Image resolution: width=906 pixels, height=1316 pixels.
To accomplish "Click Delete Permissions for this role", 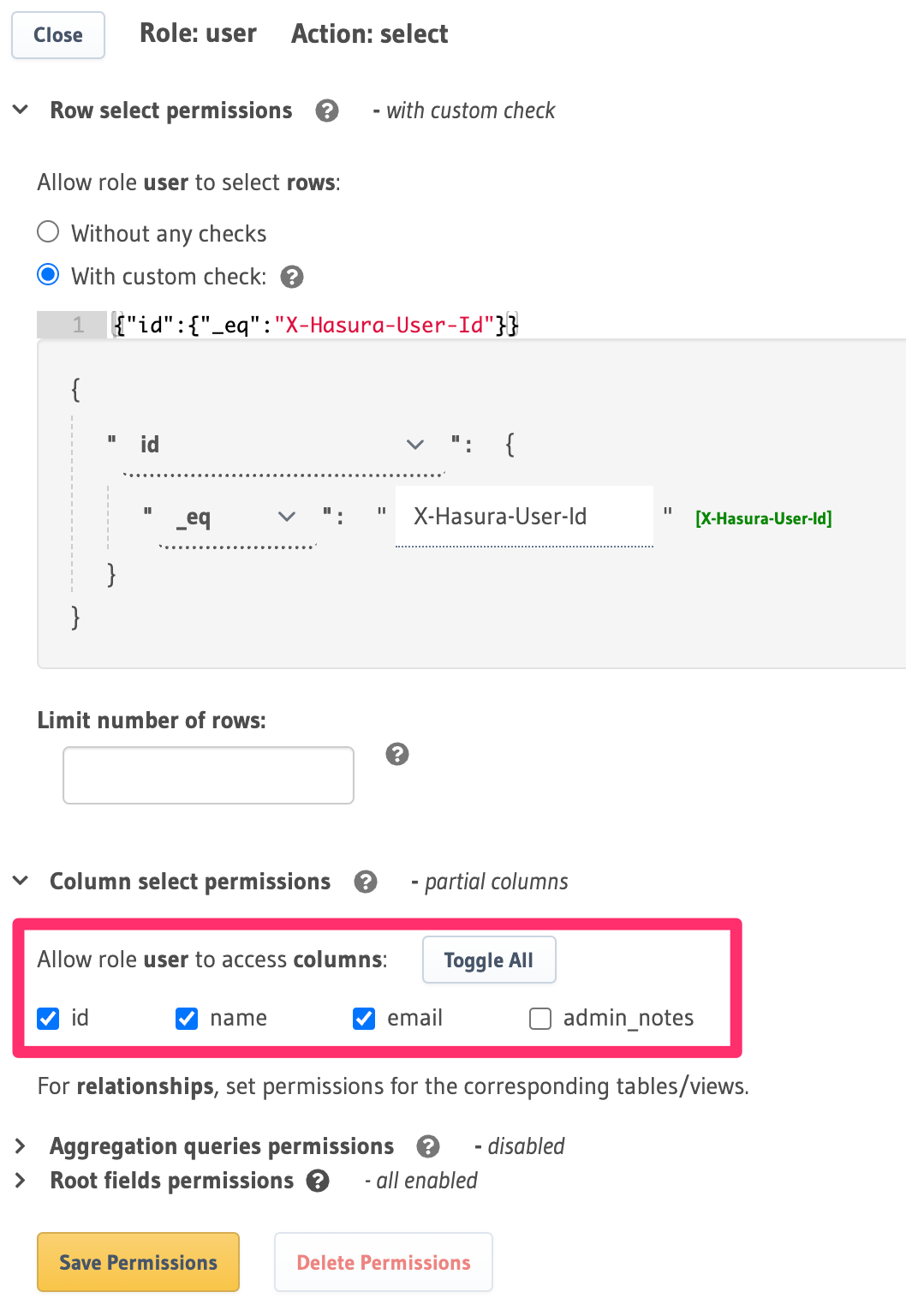I will tap(383, 1262).
